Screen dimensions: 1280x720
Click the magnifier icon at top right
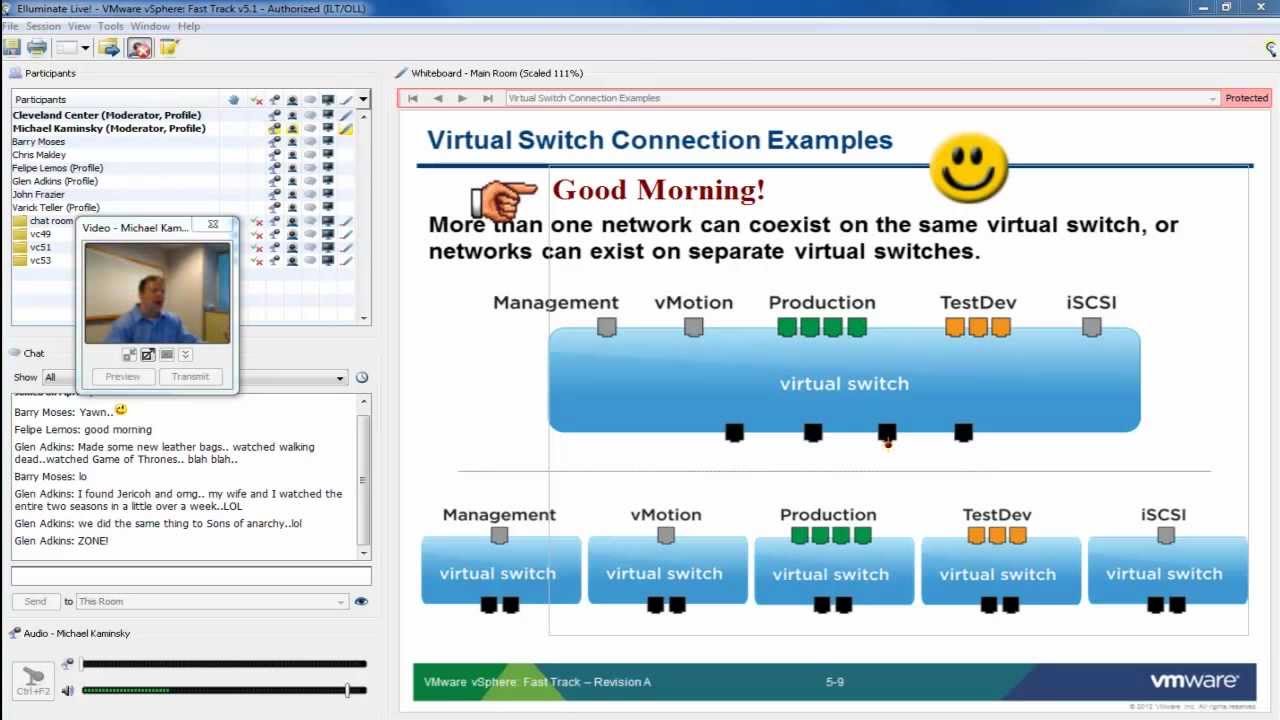click(1271, 49)
